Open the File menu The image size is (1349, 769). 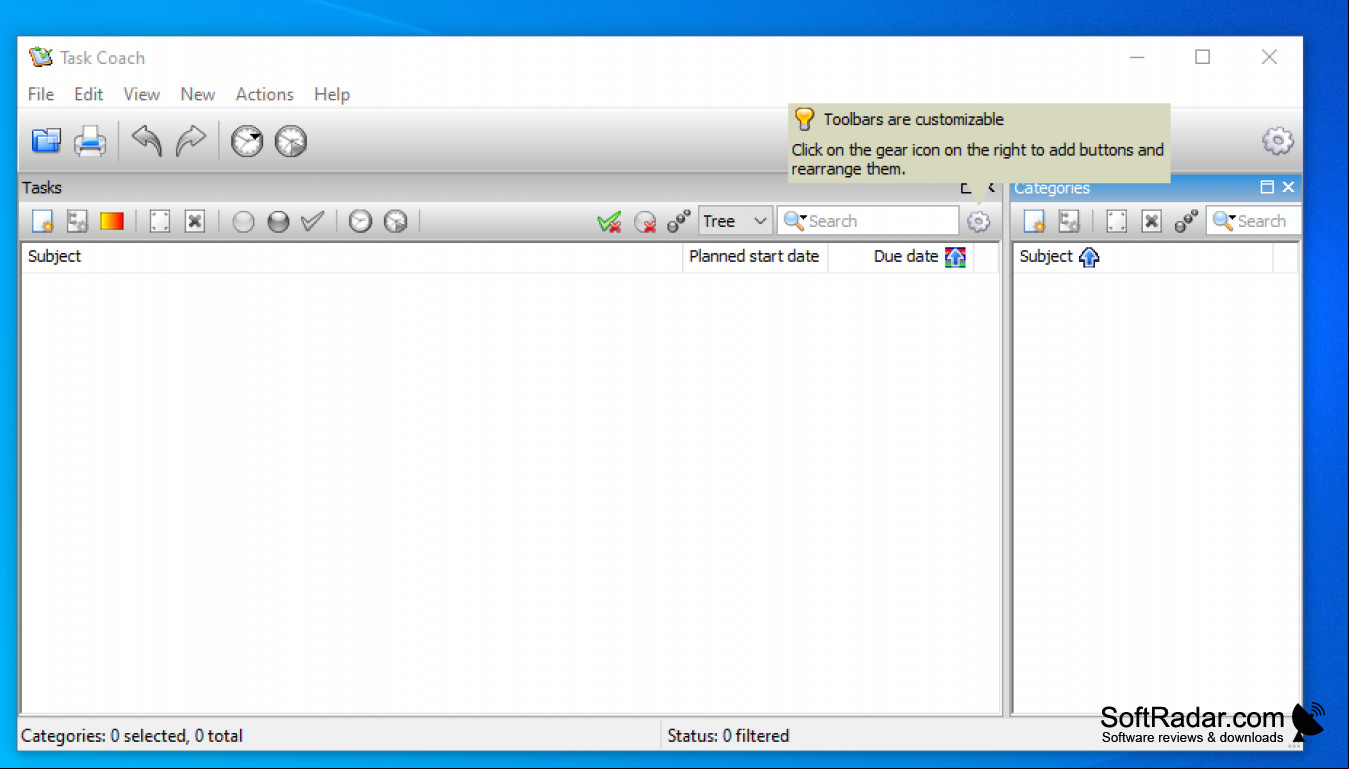(x=41, y=94)
